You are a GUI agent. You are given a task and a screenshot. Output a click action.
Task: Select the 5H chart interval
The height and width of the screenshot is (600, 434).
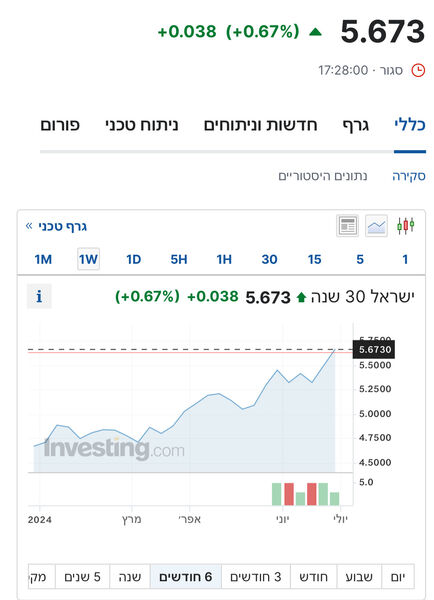pyautogui.click(x=179, y=259)
